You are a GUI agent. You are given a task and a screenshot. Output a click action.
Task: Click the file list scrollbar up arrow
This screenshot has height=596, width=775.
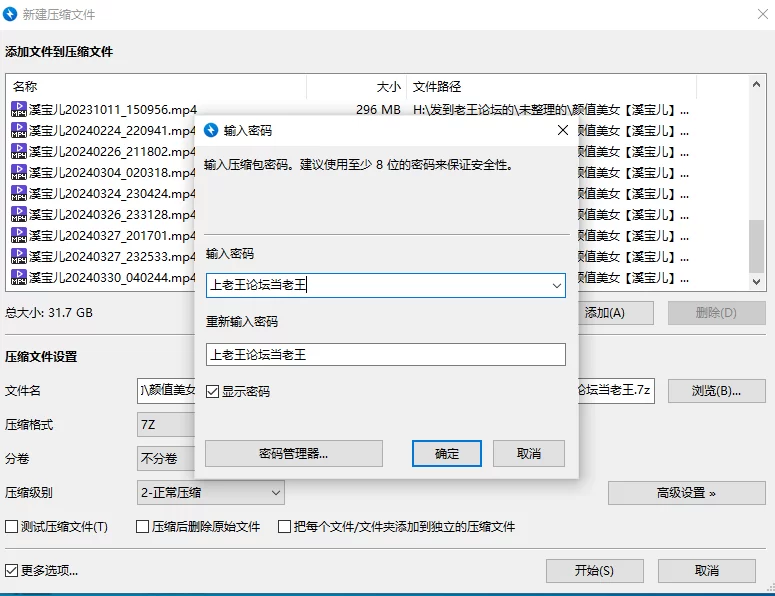tap(756, 85)
